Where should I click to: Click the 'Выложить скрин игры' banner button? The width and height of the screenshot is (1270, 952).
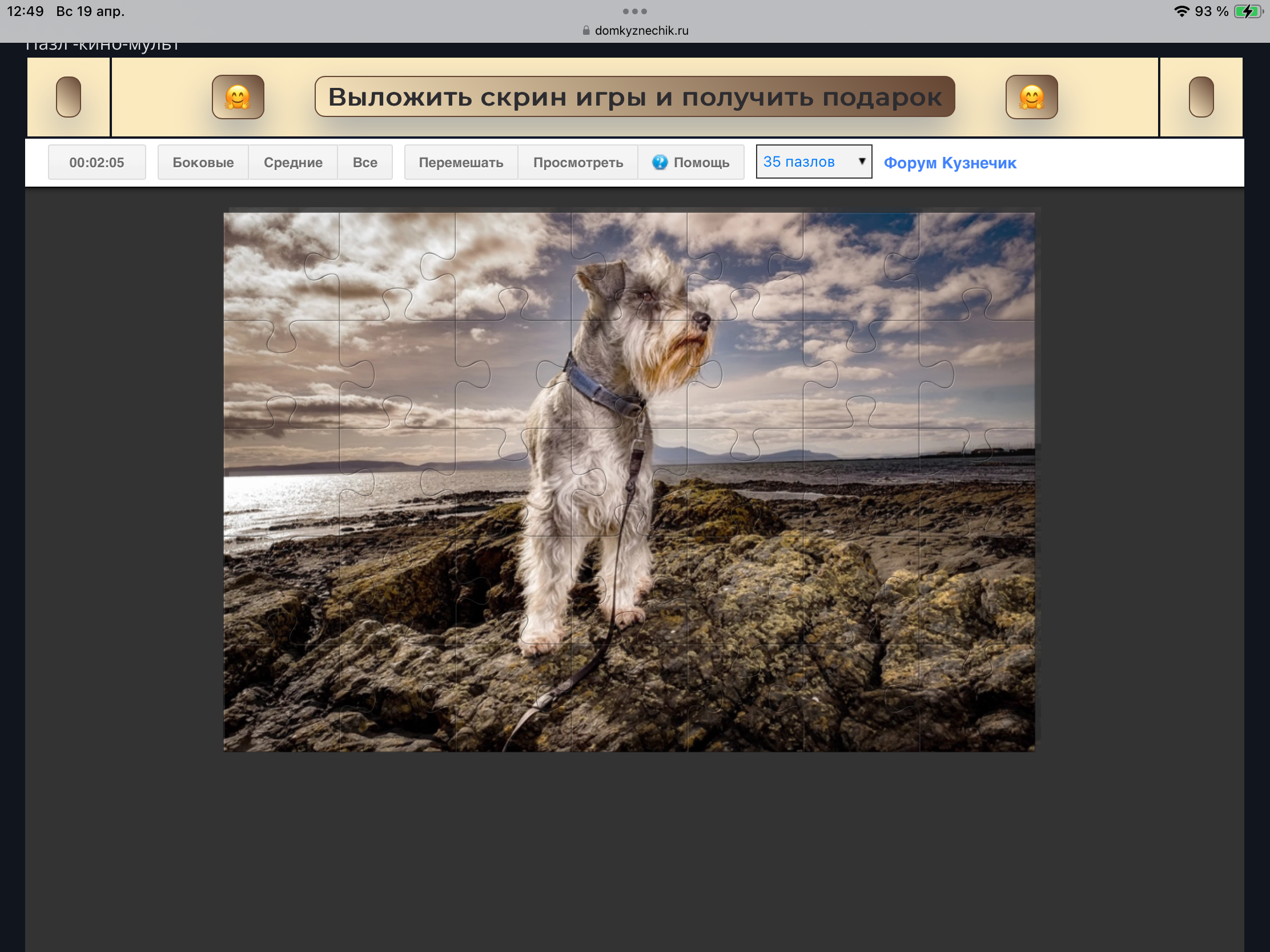point(634,96)
